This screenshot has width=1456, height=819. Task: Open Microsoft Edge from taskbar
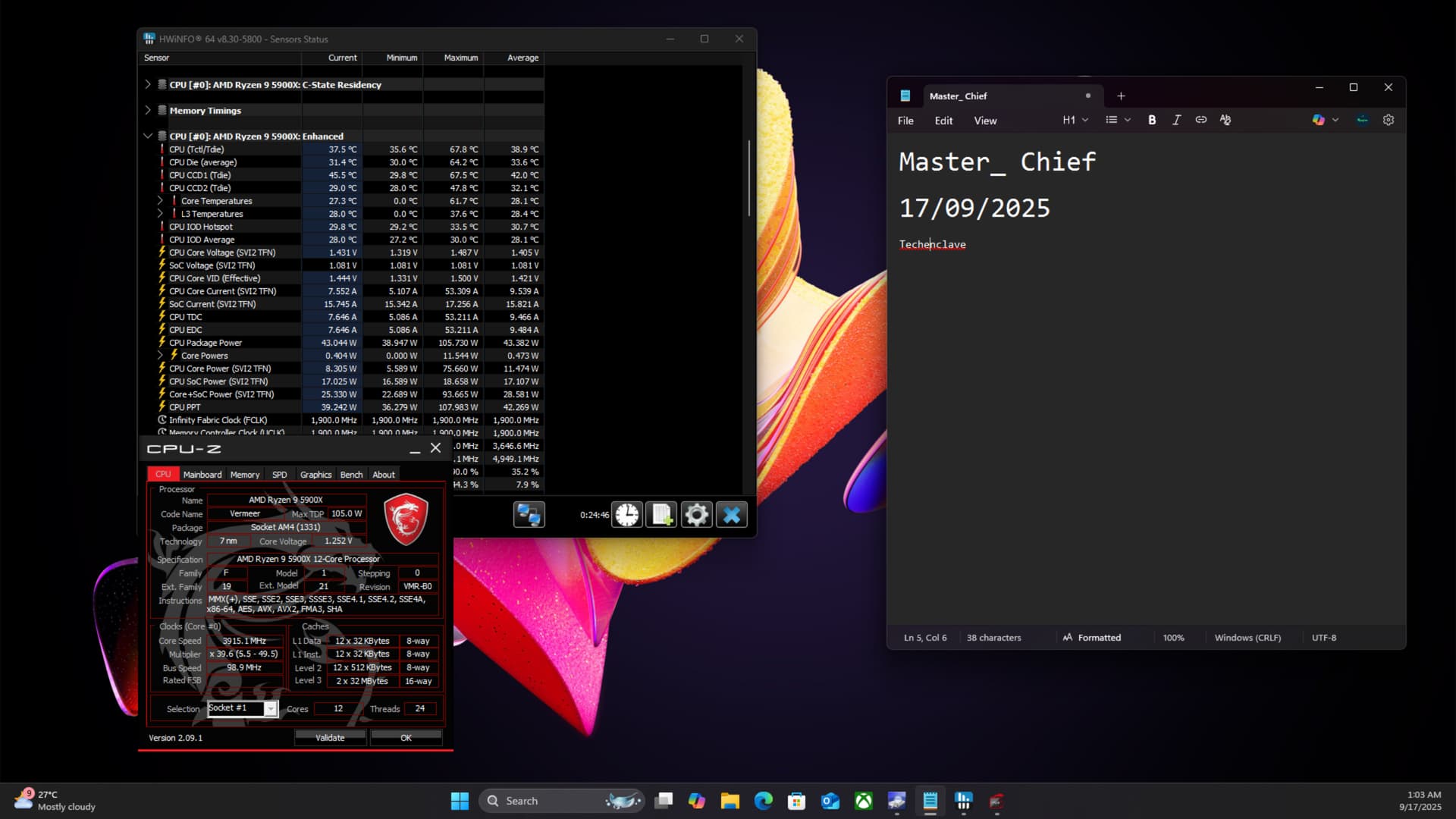tap(764, 801)
